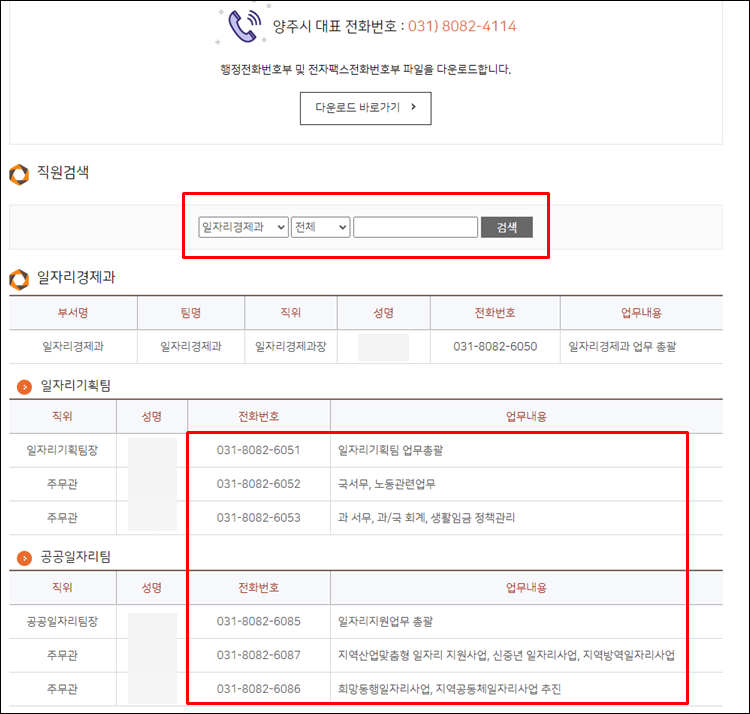Click 일자리기획팀 업무총괄 duty text
Image resolution: width=750 pixels, height=714 pixels.
(x=390, y=450)
